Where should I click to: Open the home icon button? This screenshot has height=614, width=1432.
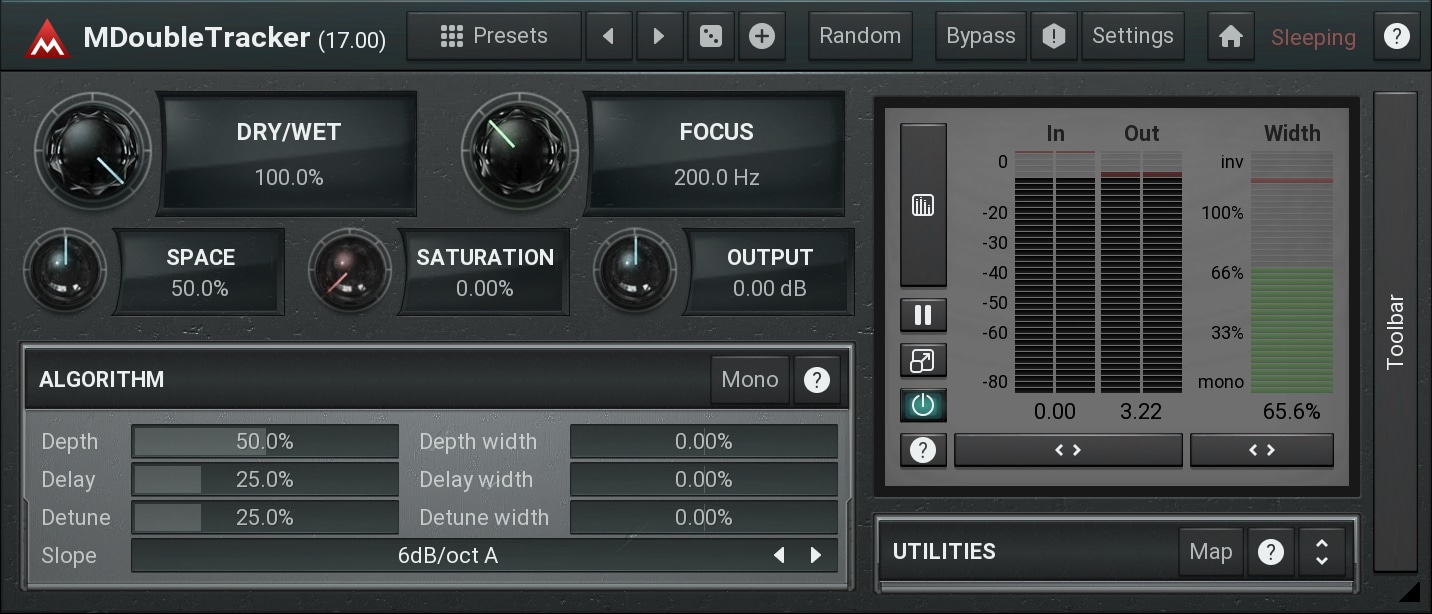tap(1231, 37)
